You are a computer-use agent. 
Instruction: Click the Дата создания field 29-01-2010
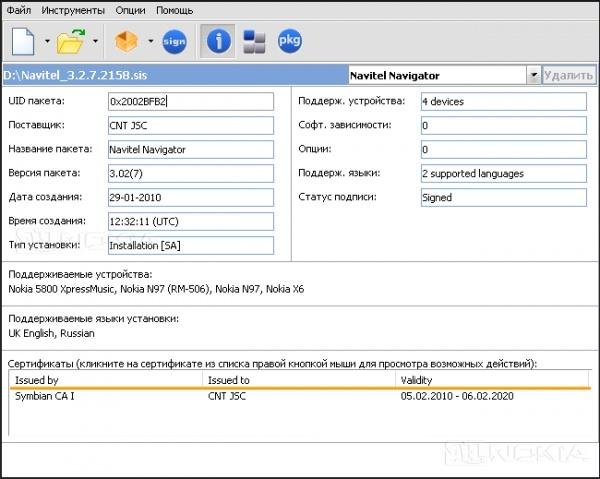coord(191,197)
